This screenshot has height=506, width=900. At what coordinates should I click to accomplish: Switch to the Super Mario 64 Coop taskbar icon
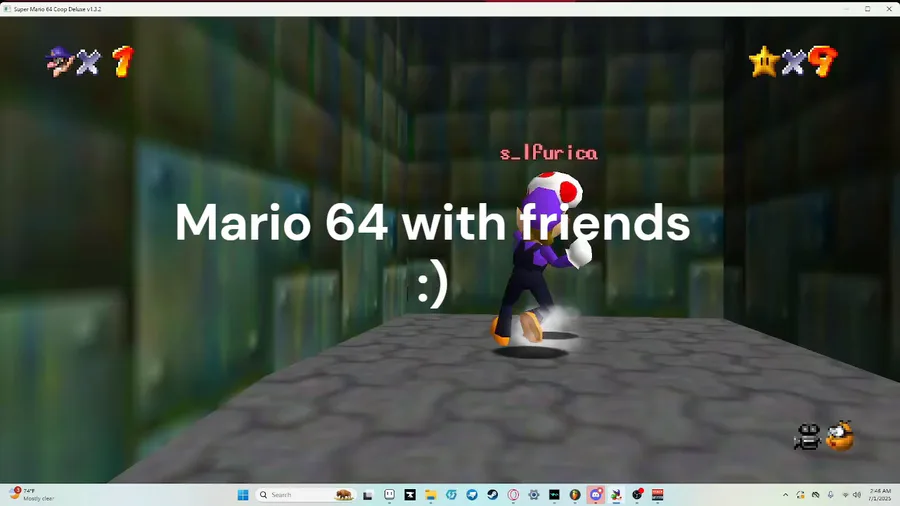click(616, 495)
